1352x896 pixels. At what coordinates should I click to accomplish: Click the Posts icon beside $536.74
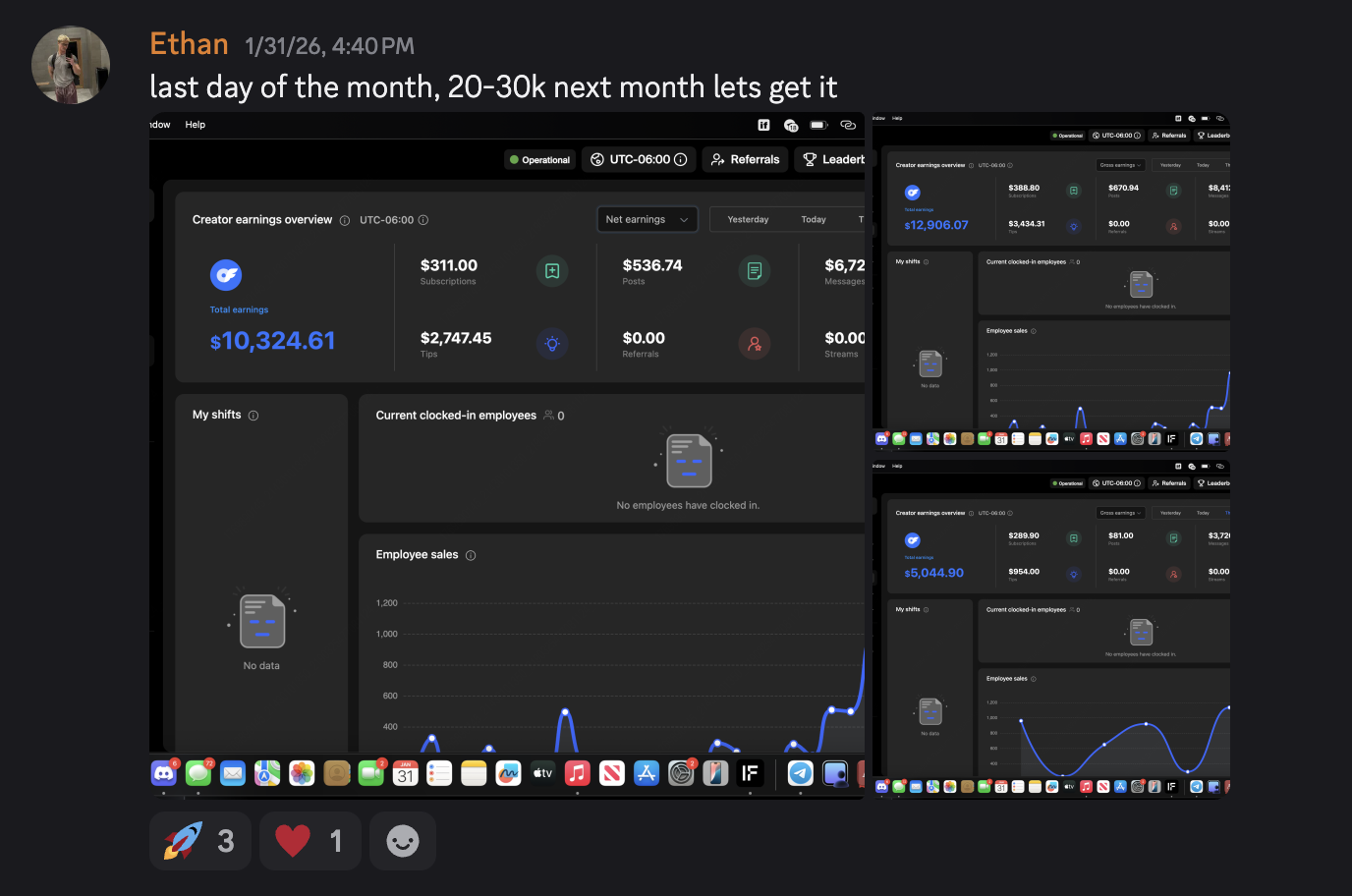(754, 271)
